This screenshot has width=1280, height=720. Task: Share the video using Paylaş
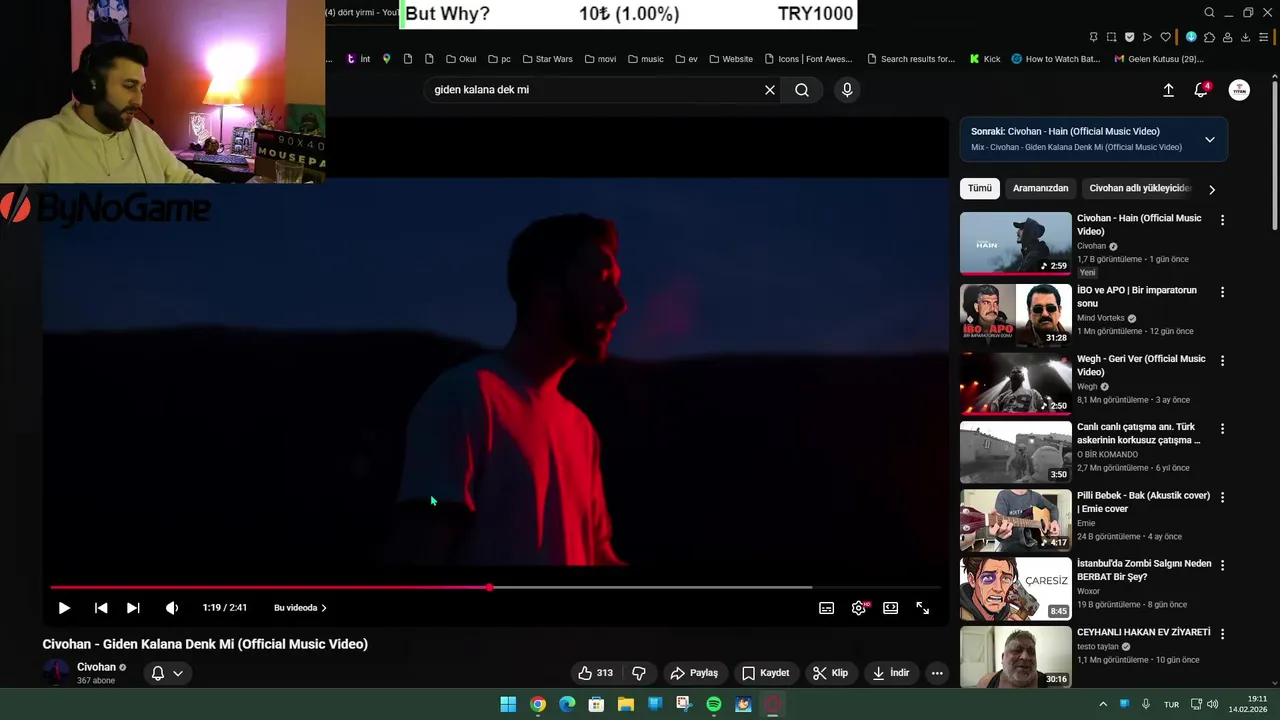694,673
